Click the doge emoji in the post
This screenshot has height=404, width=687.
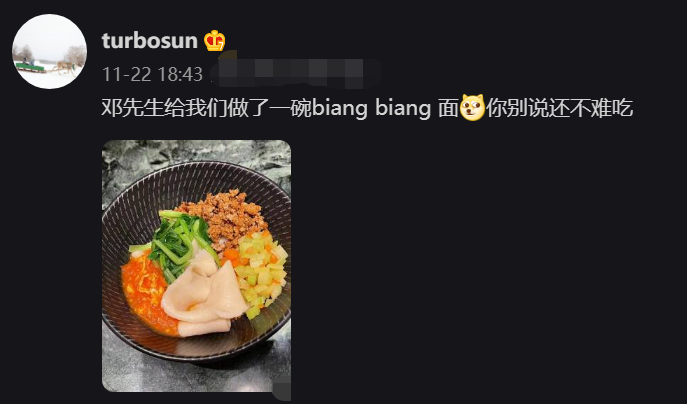pyautogui.click(x=472, y=107)
